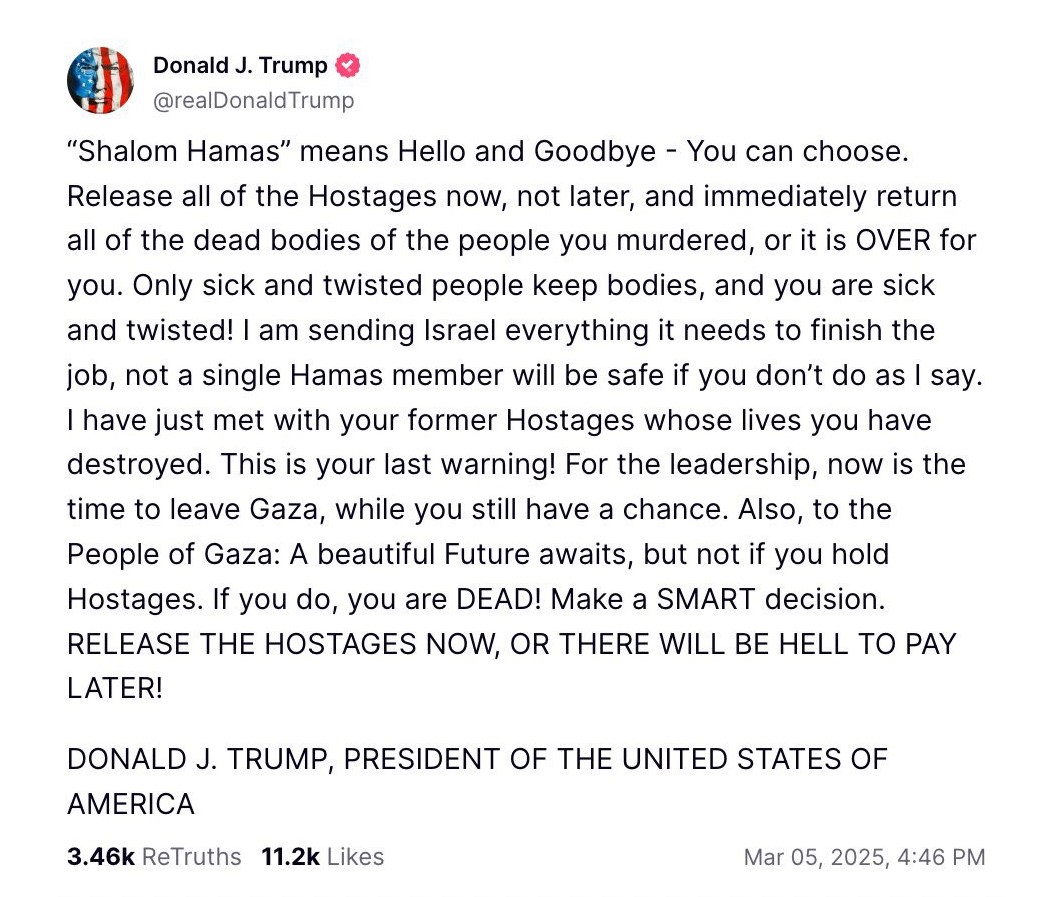Click the Donald J. Trump display name
Image resolution: width=1064 pixels, height=897 pixels.
[x=240, y=66]
